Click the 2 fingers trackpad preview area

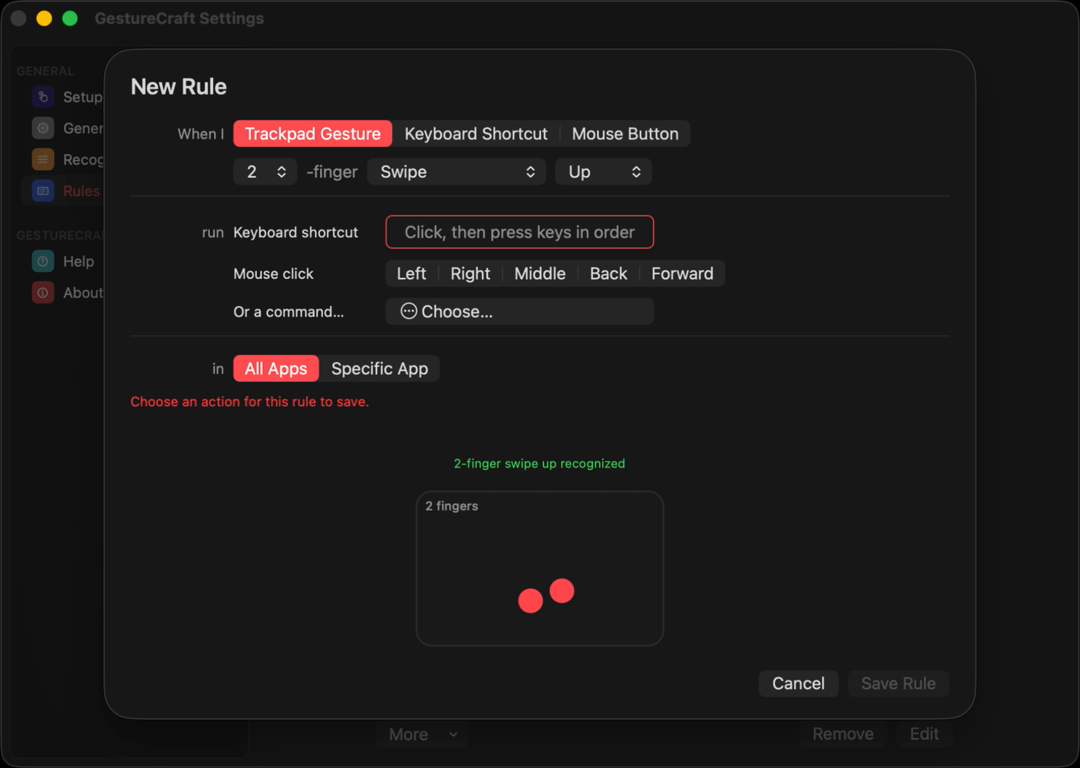pyautogui.click(x=540, y=568)
